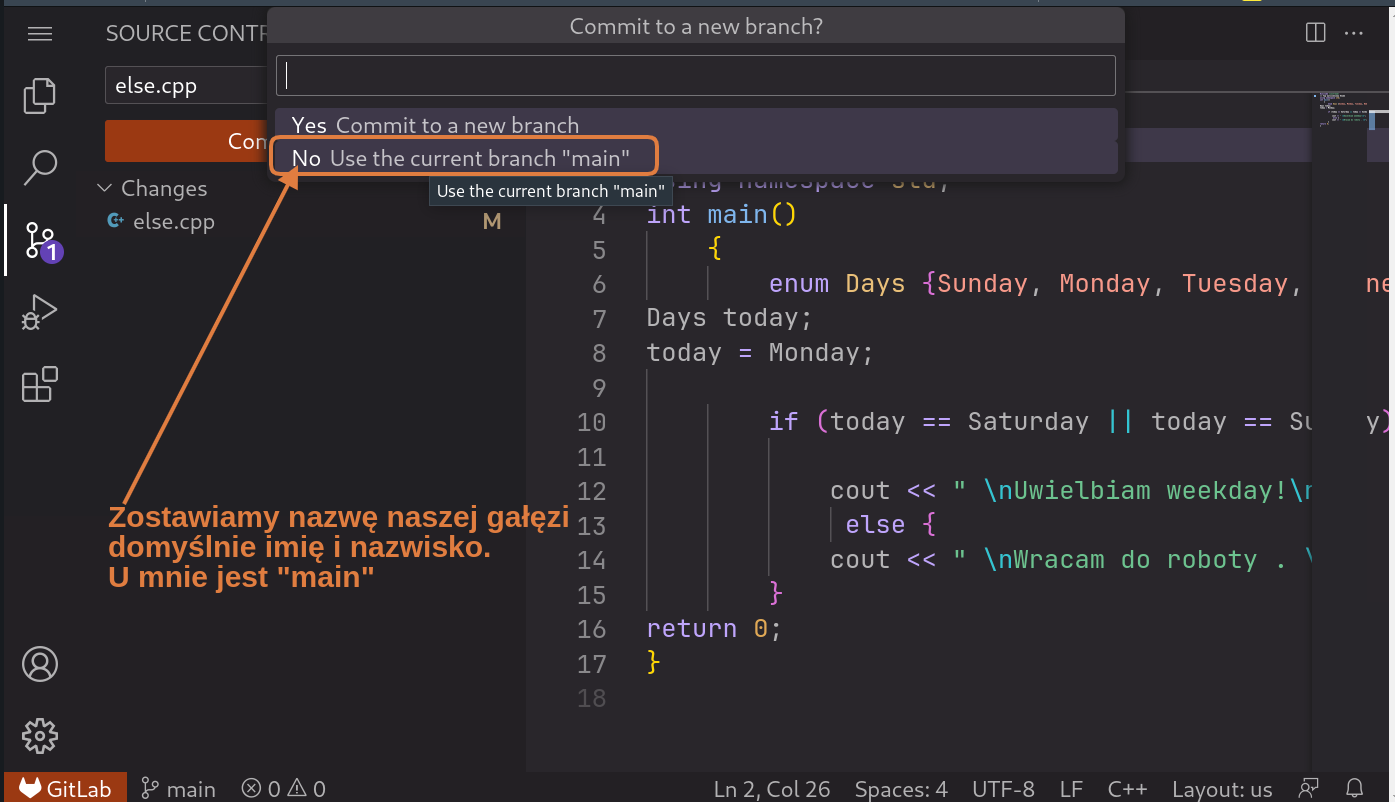Split the editor to the right

pyautogui.click(x=1316, y=33)
